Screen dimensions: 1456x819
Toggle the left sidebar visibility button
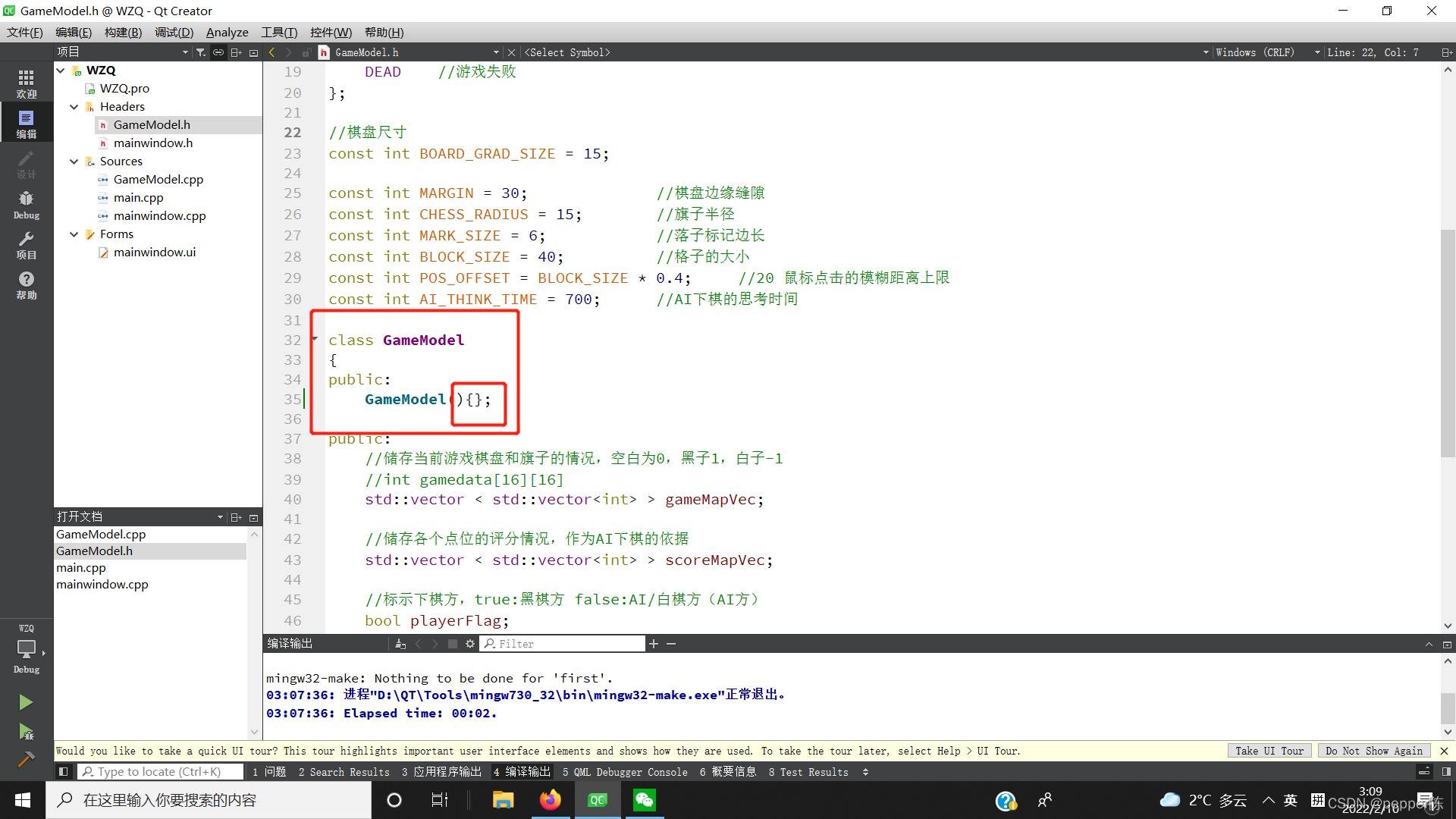64,772
